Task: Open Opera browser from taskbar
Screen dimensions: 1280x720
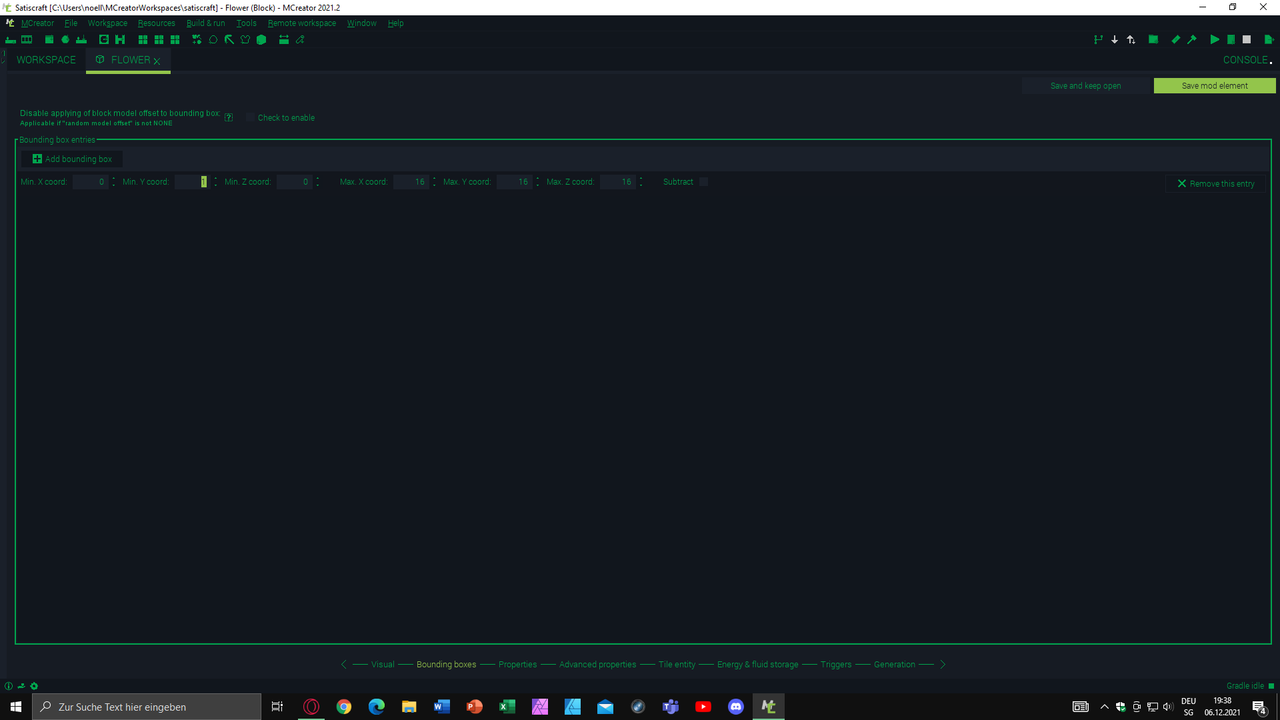Action: [x=311, y=706]
